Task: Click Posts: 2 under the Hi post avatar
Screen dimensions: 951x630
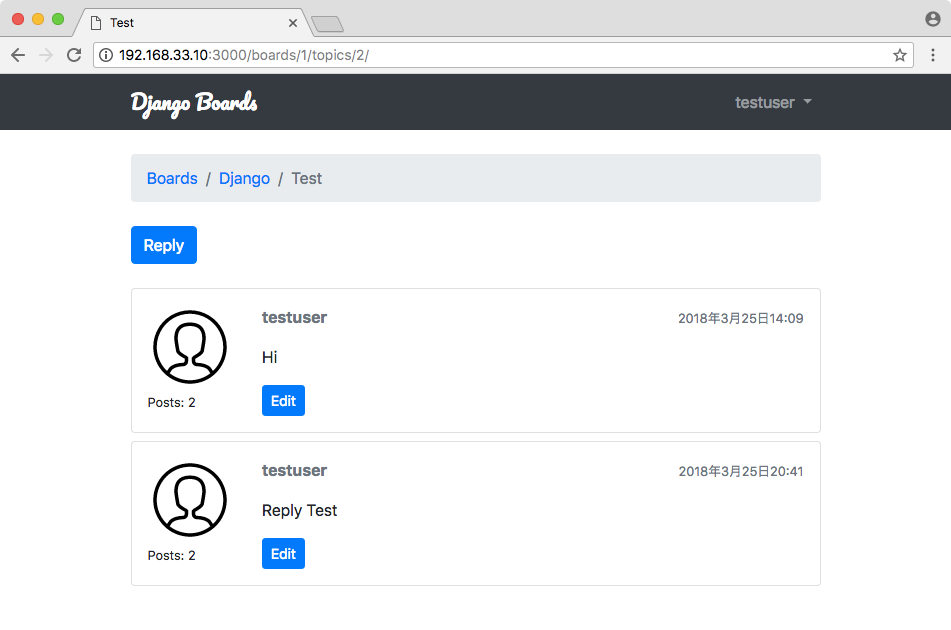Action: [x=171, y=403]
